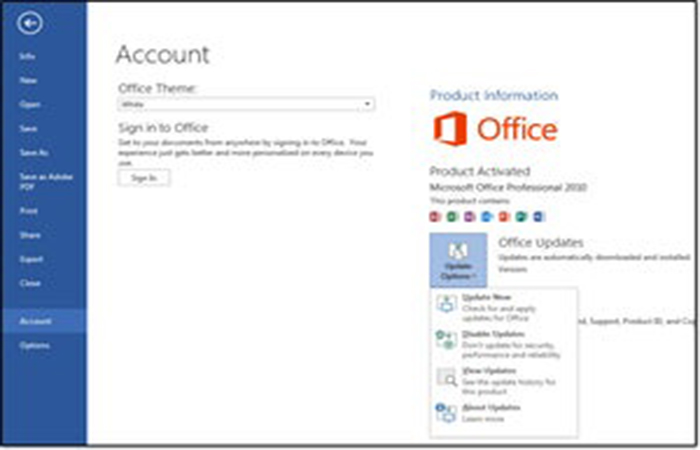Click the "Product Activated" text
Image resolution: width=700 pixels, height=450 pixels.
(480, 171)
